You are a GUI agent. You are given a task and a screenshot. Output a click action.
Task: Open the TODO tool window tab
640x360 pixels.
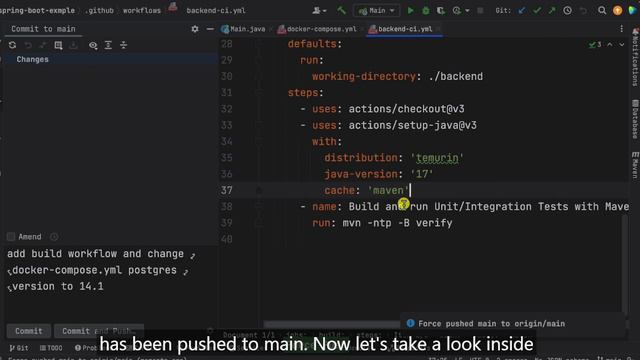(51, 348)
